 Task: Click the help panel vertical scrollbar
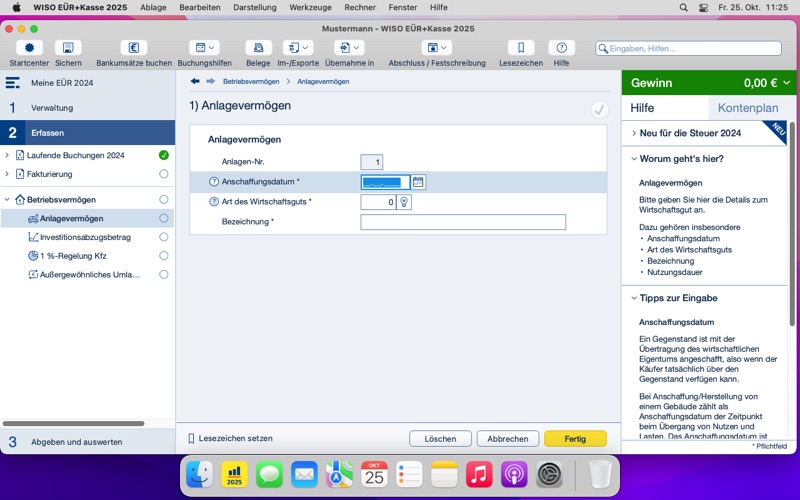click(792, 223)
